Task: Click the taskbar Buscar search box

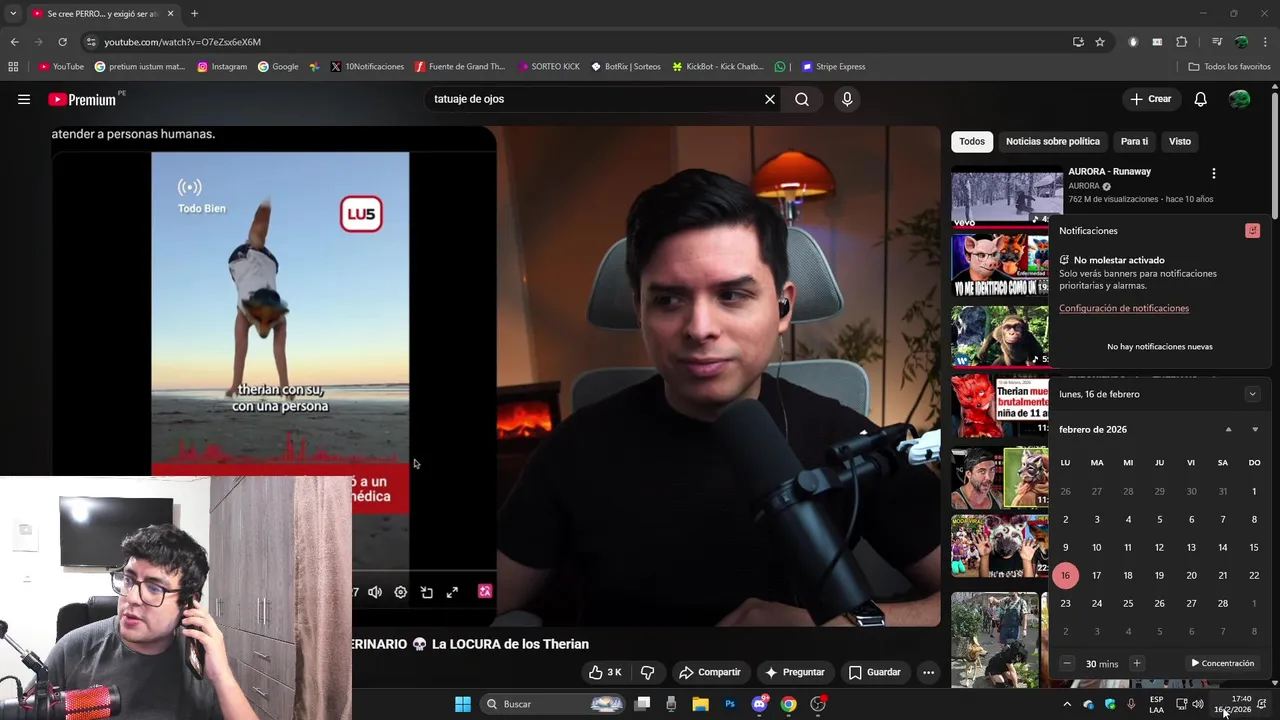Action: tap(554, 704)
